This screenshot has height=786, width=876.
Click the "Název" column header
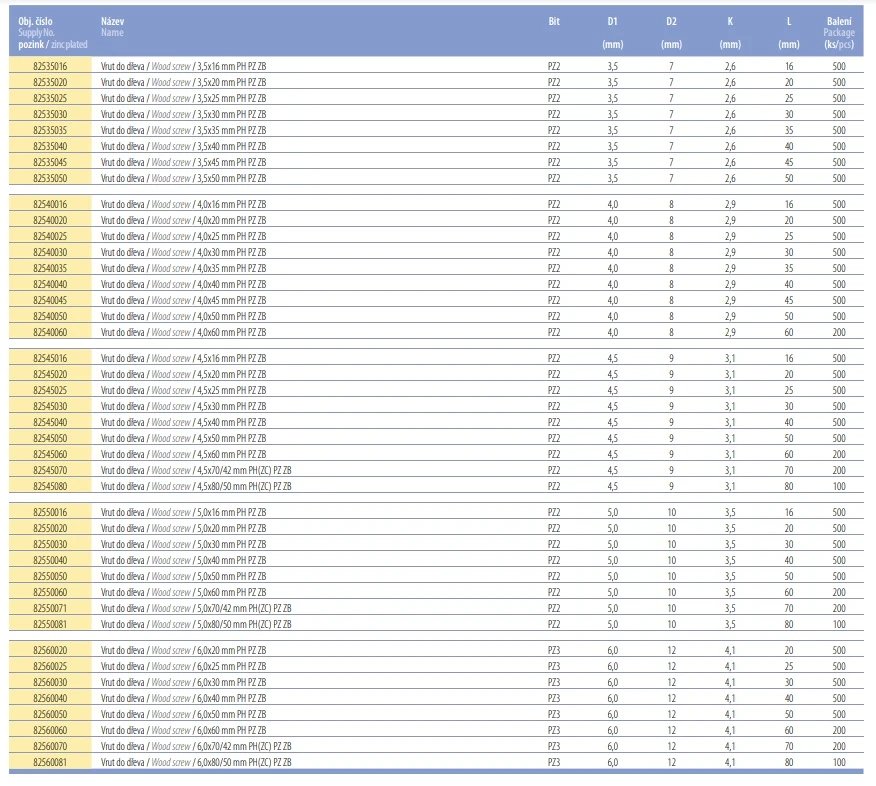113,20
